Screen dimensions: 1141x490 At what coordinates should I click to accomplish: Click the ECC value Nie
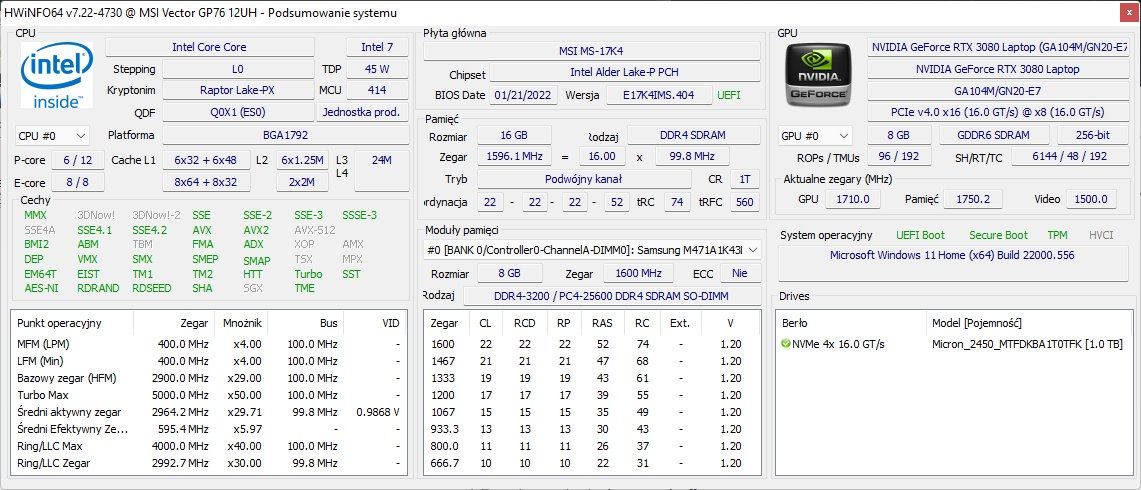click(x=740, y=274)
